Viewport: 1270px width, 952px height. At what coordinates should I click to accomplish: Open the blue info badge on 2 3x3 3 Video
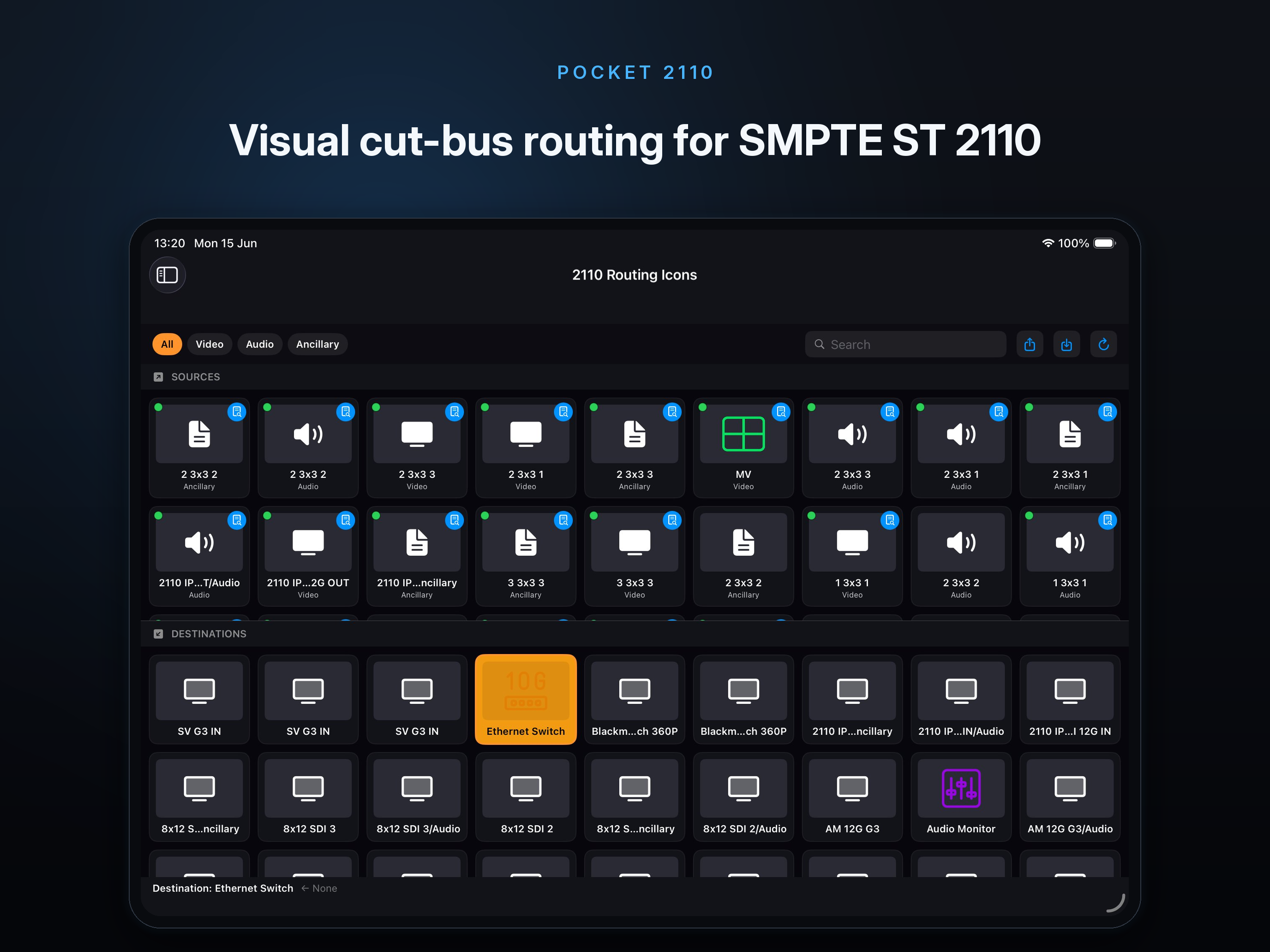point(454,411)
